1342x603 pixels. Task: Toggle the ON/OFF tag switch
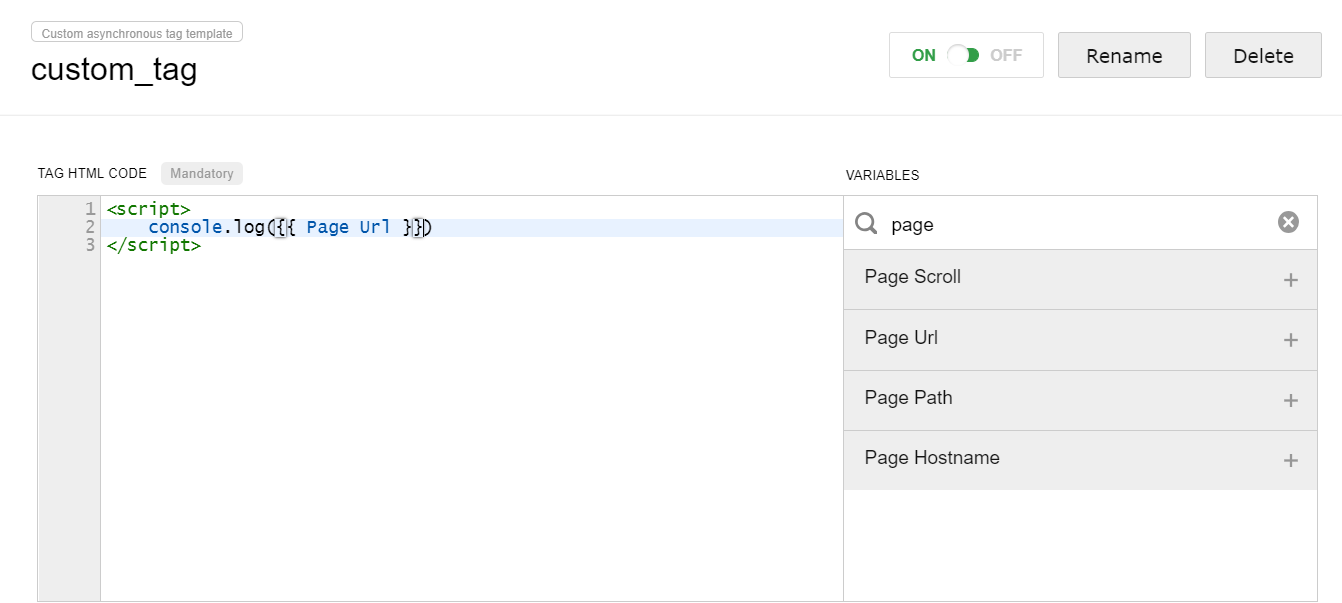[964, 55]
